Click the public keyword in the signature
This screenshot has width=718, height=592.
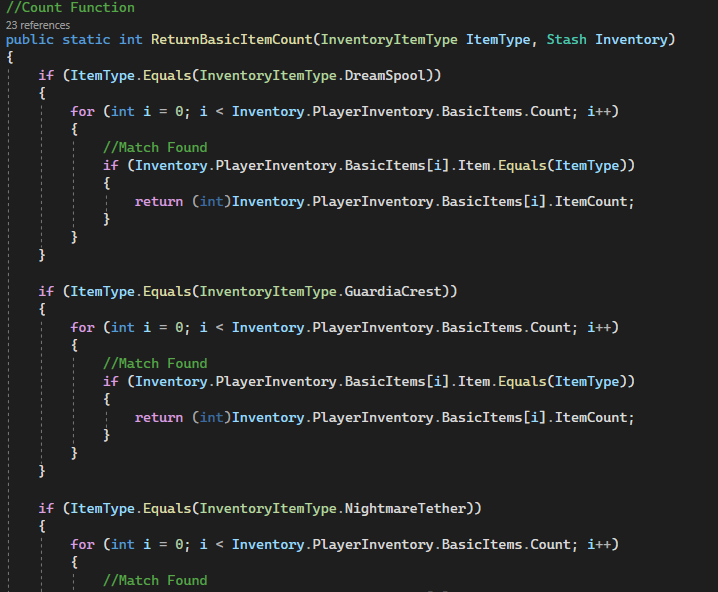click(x=30, y=40)
